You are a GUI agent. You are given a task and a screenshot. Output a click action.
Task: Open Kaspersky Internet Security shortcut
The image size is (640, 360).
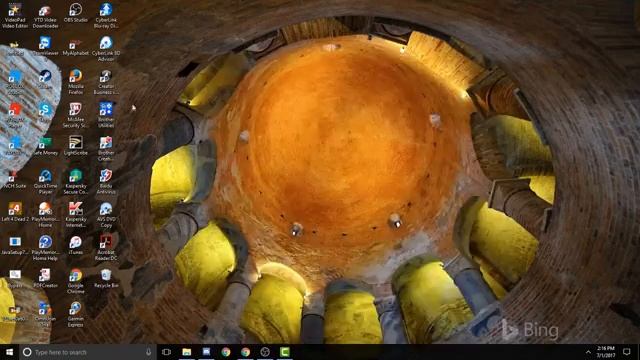76,215
